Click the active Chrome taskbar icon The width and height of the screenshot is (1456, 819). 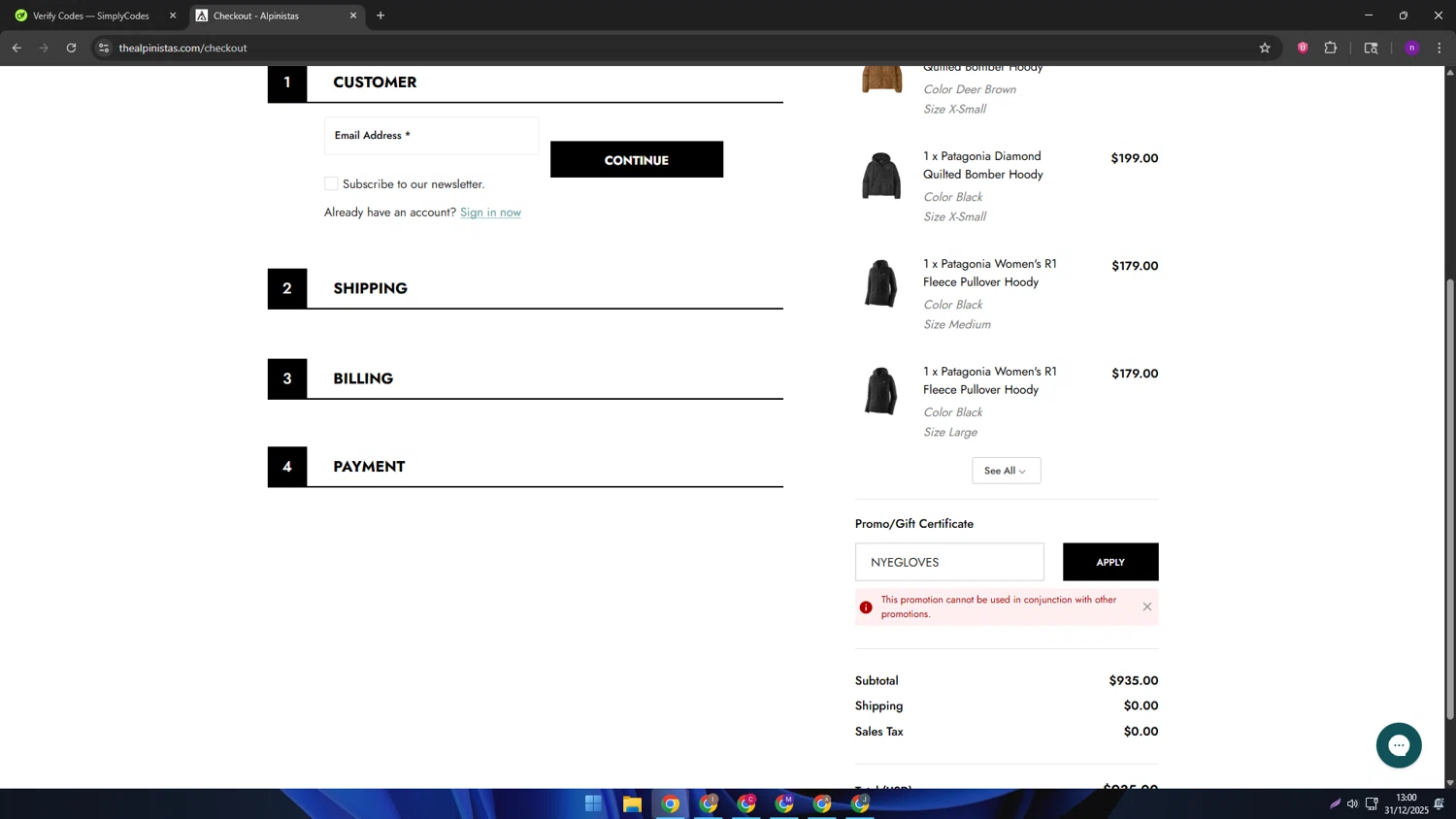670,803
